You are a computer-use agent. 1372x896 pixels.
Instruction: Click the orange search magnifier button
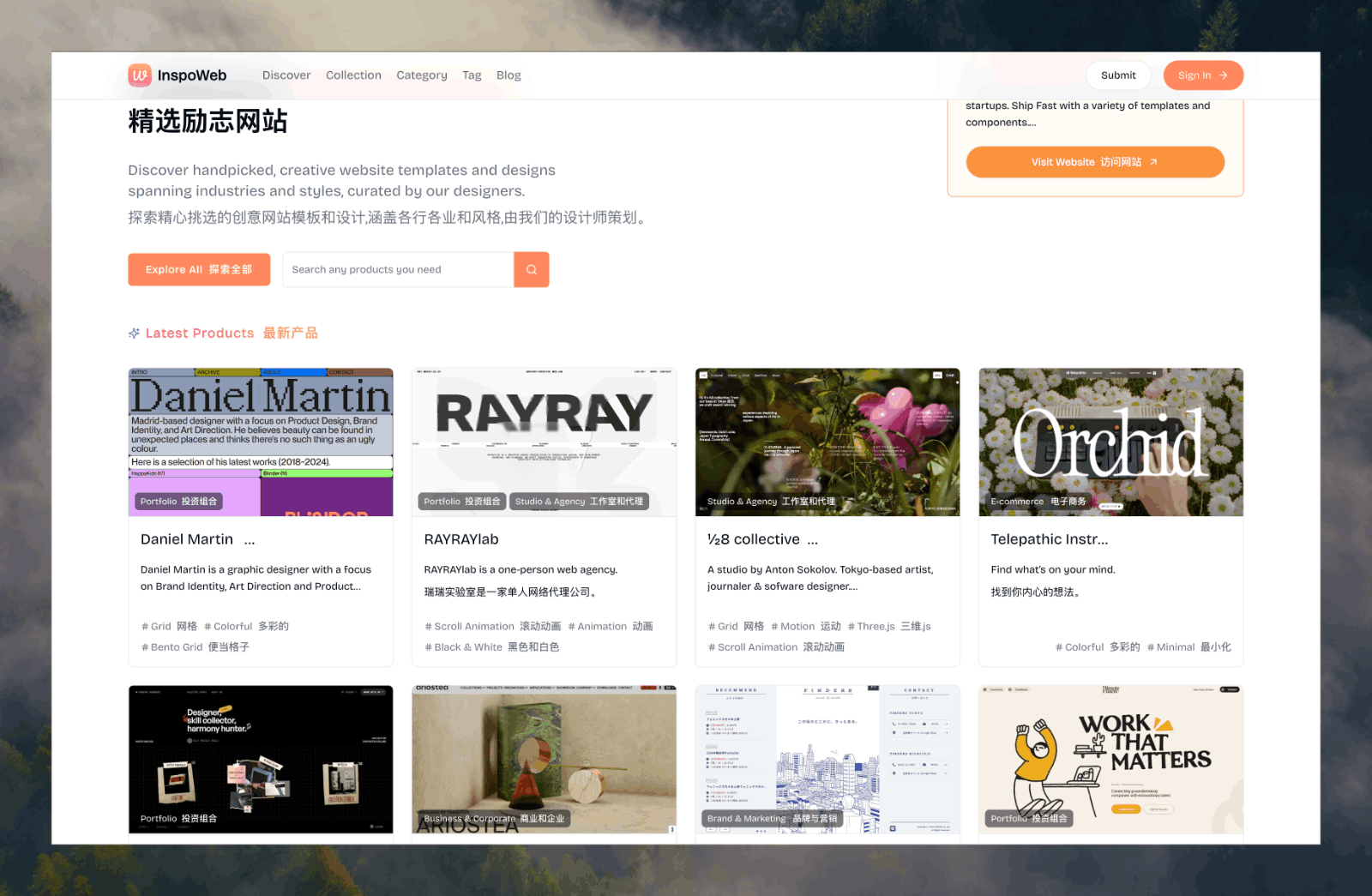[x=532, y=269]
